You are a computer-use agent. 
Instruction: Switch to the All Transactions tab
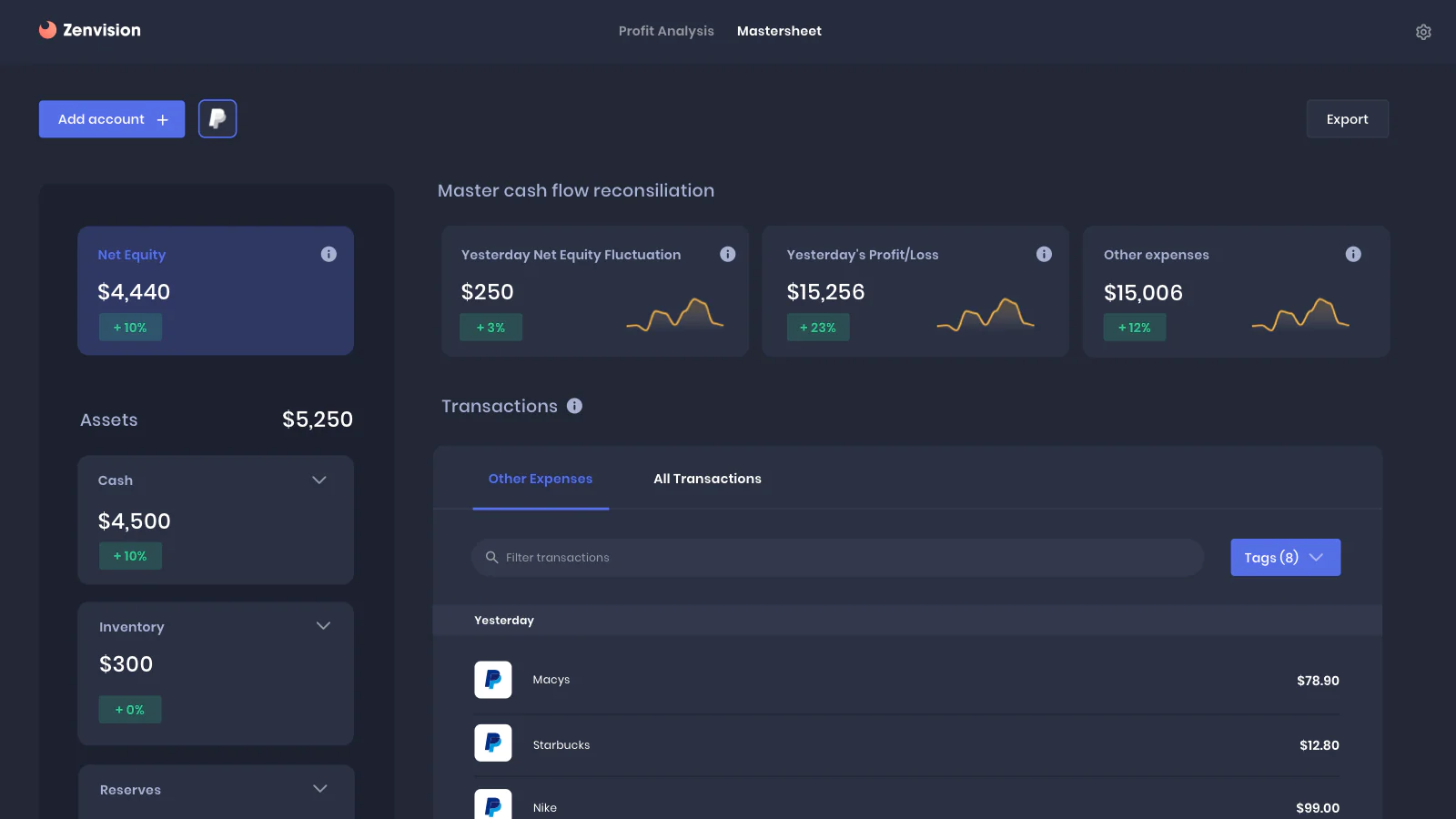tap(707, 479)
